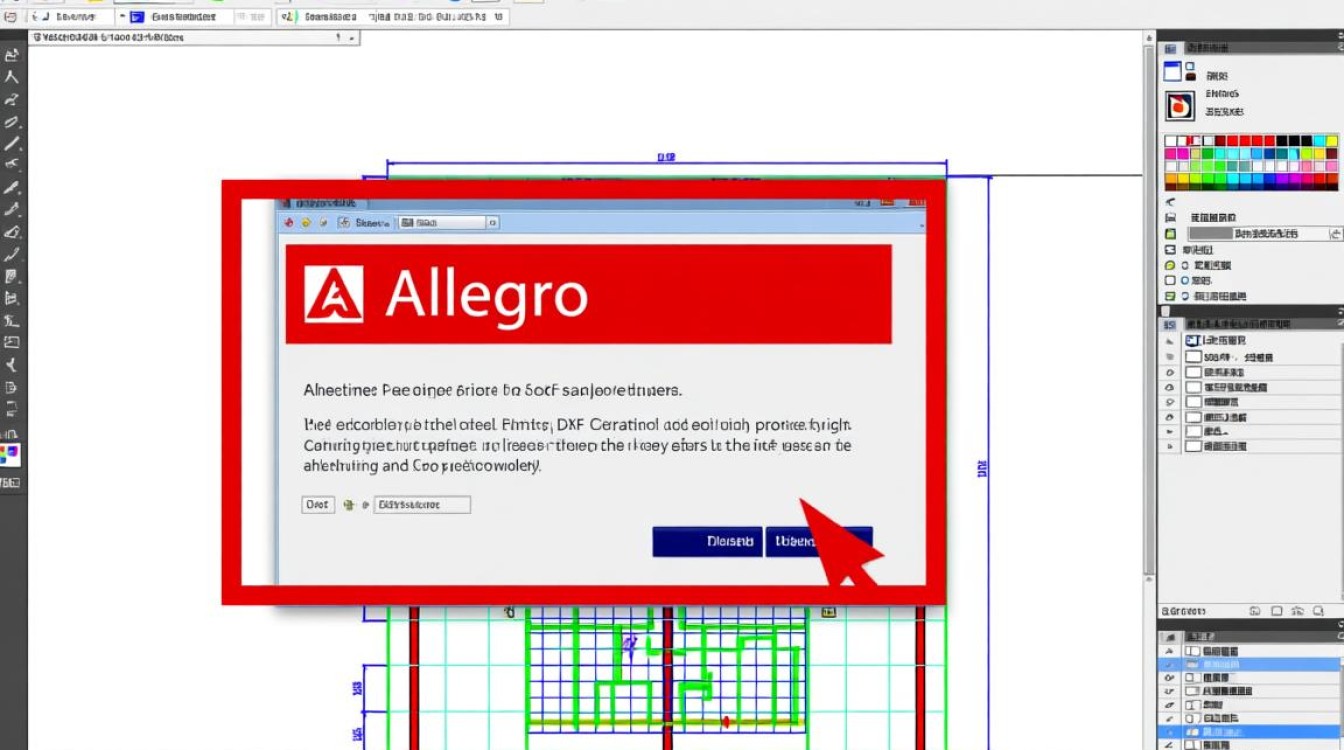This screenshot has height=750, width=1344.
Task: Open the multicolored palette icon in the left toolbar
Action: pos(10,455)
